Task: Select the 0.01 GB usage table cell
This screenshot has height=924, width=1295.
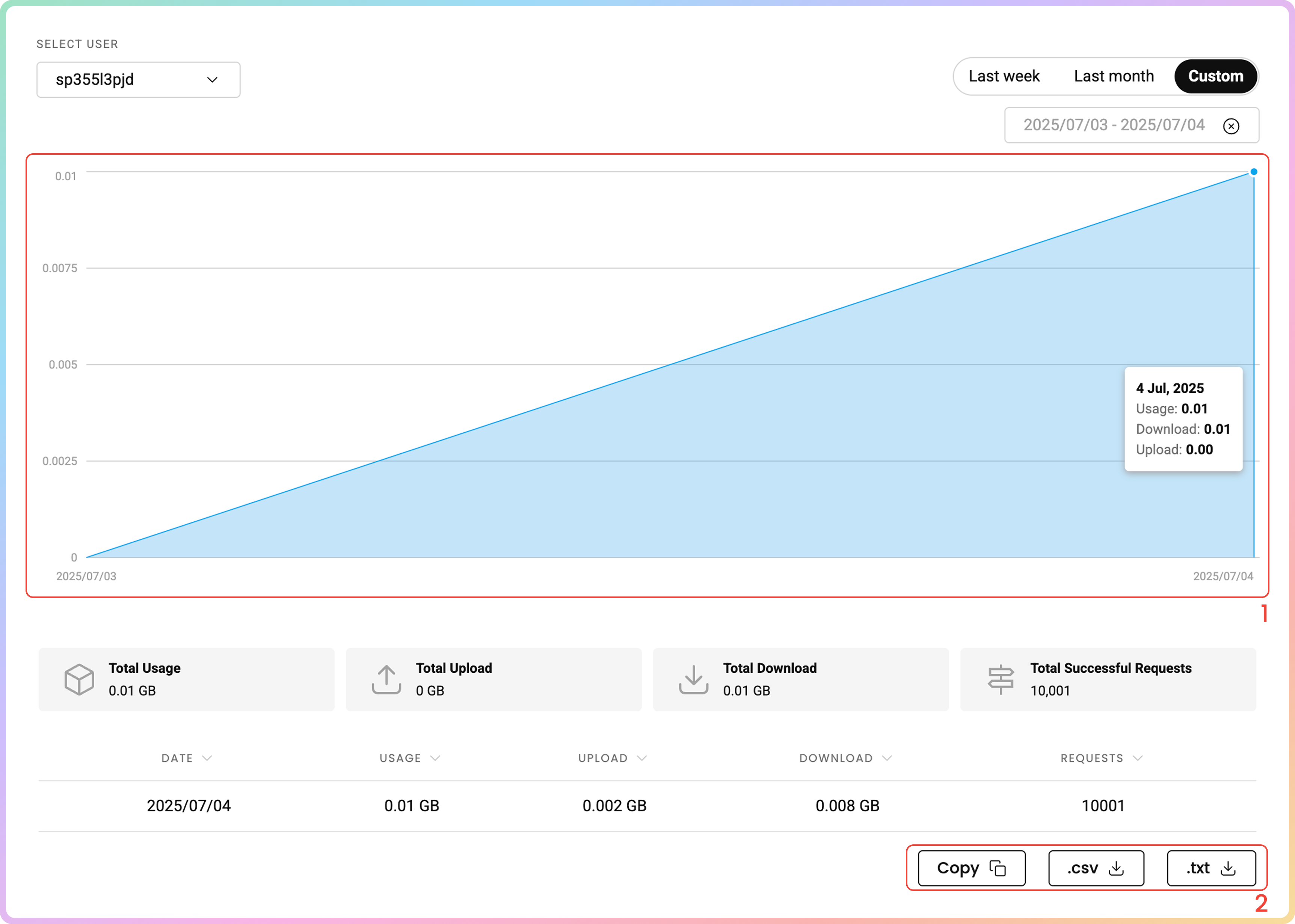Action: [x=411, y=806]
